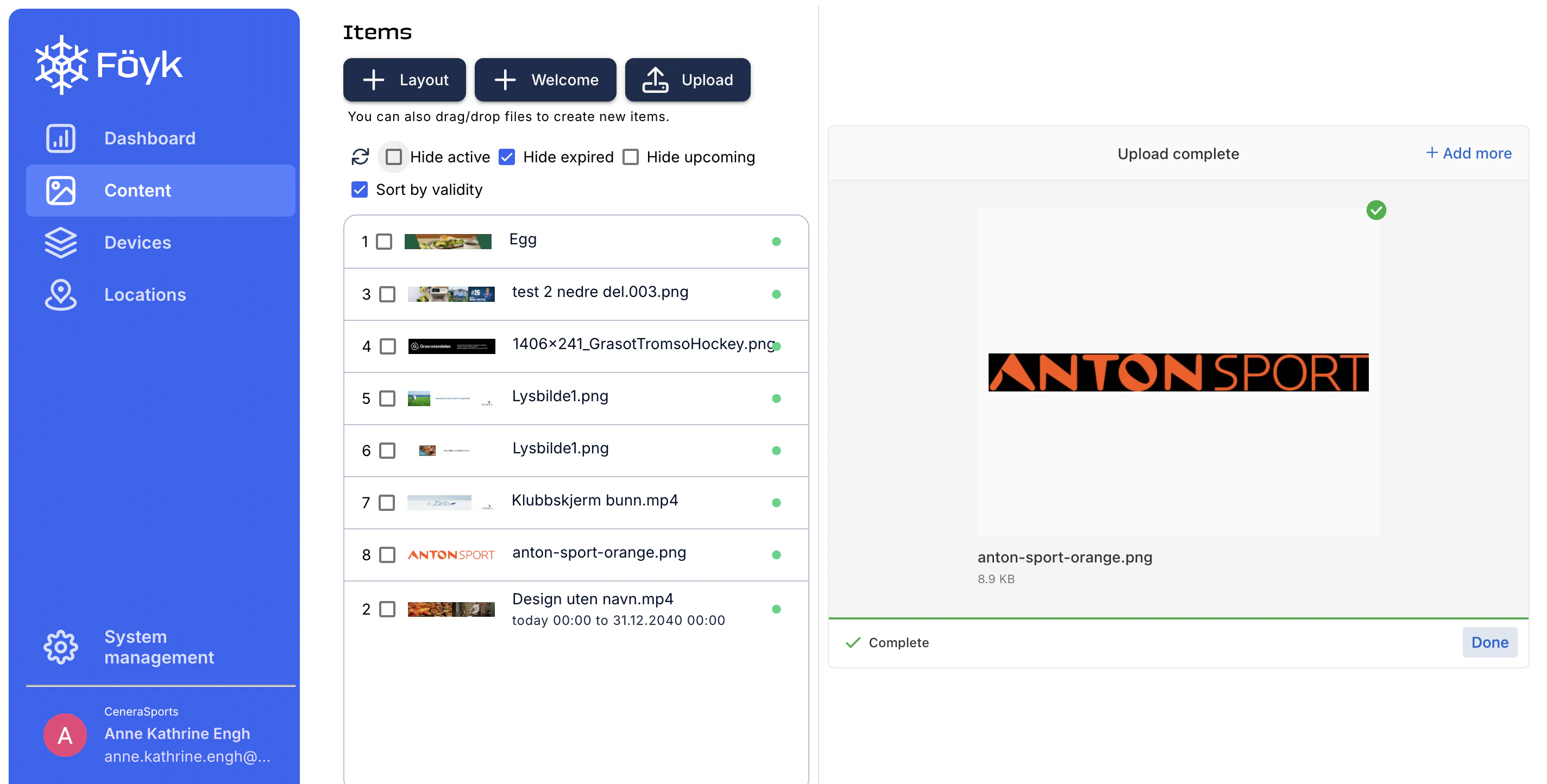Open the Locations page
Image resolution: width=1547 pixels, height=784 pixels.
click(x=160, y=295)
